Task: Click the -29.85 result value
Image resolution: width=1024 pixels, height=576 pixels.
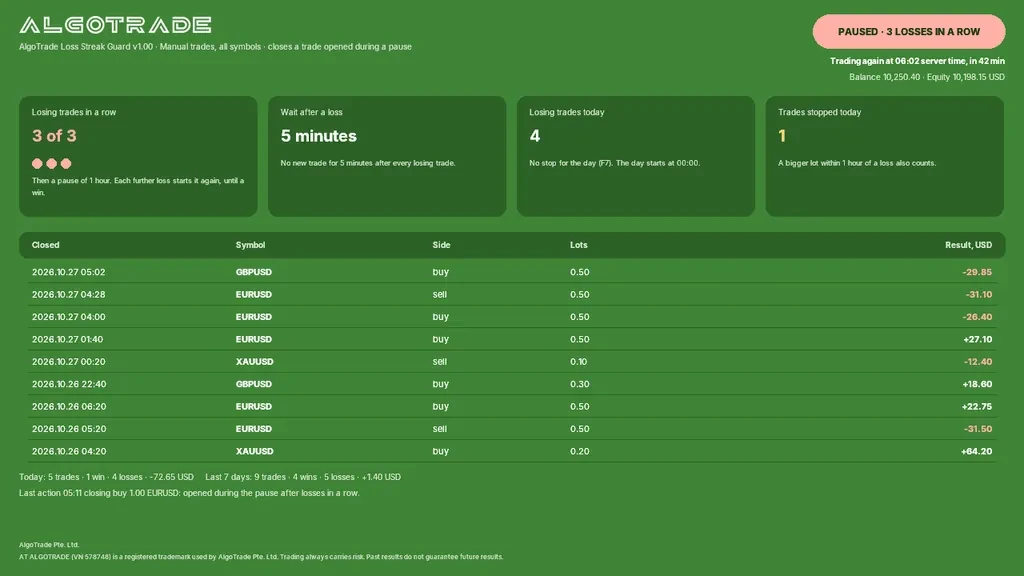Action: pos(977,272)
